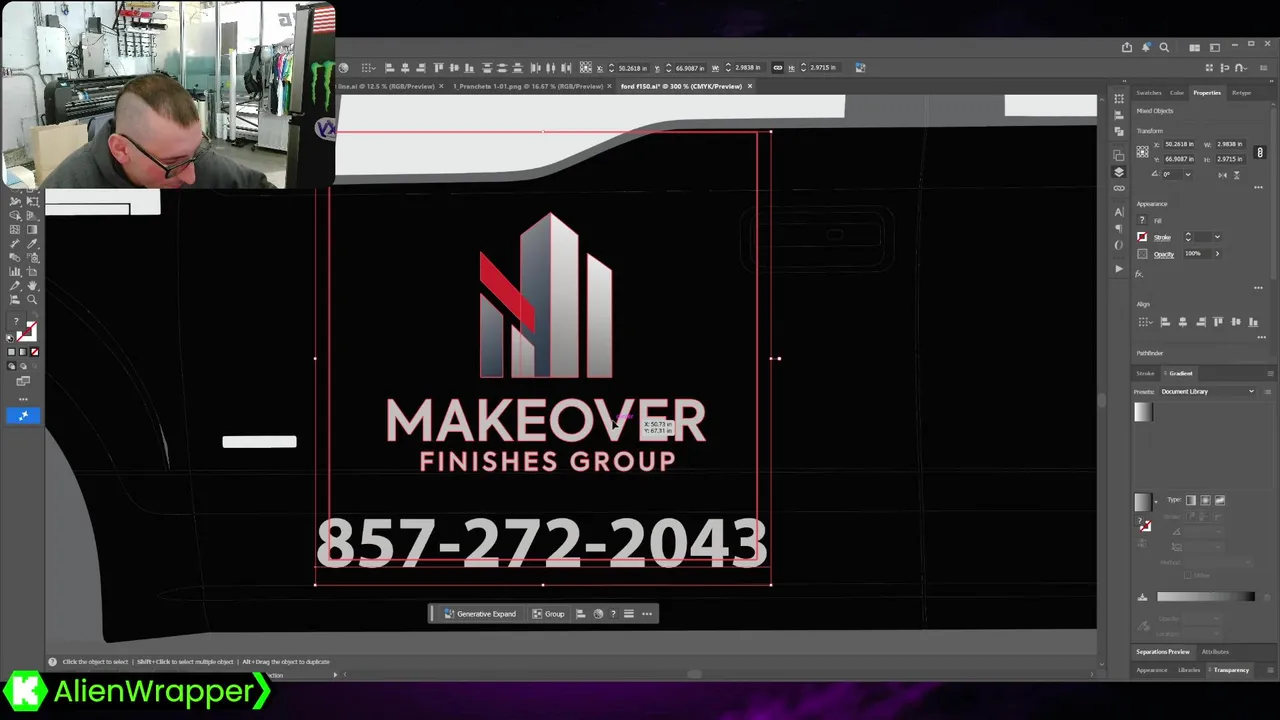Screen dimensions: 1280x720
Task: Click the help icon in the floating taskbar
Action: 613,614
